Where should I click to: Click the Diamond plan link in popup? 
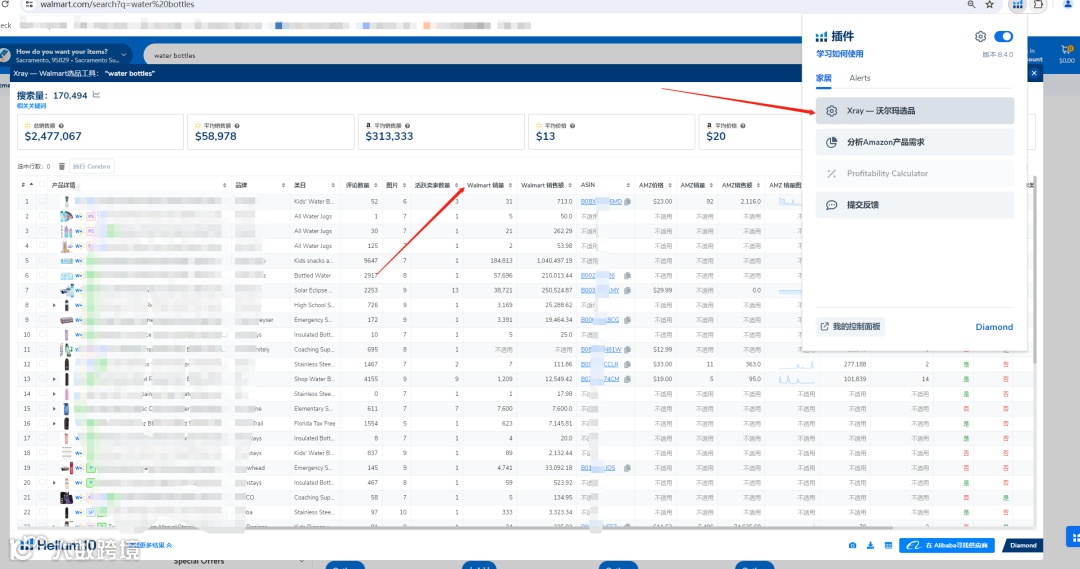click(x=994, y=327)
